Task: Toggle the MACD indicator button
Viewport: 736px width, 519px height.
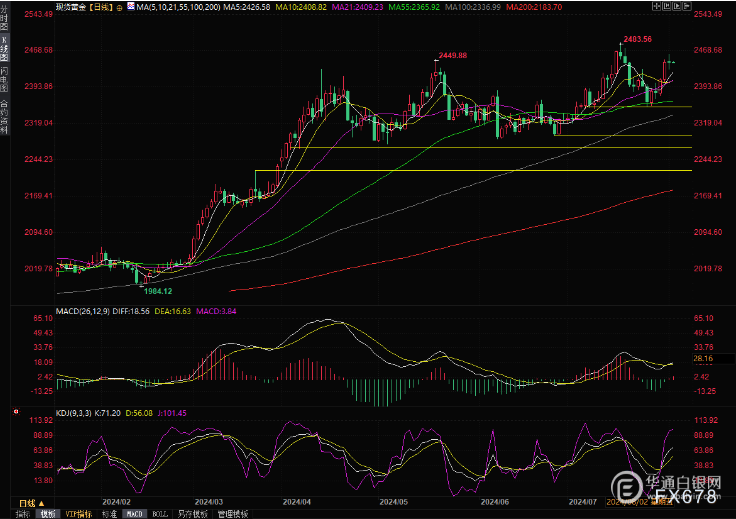Action: tap(133, 513)
